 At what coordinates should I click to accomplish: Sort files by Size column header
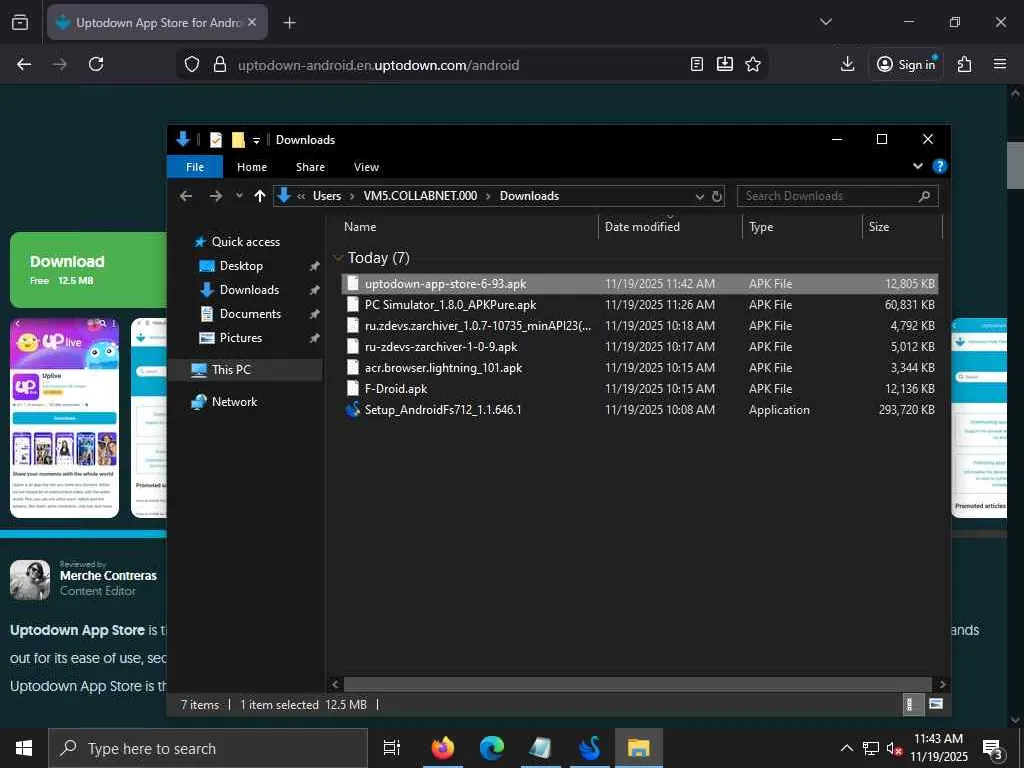coord(878,227)
